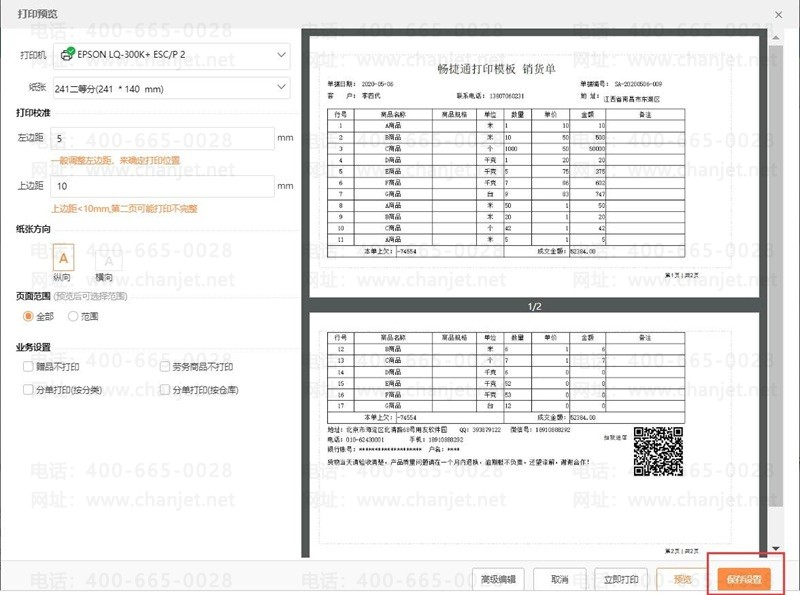800x595 pixels.
Task: Select the 全部 page range radio button
Action: [x=28, y=316]
